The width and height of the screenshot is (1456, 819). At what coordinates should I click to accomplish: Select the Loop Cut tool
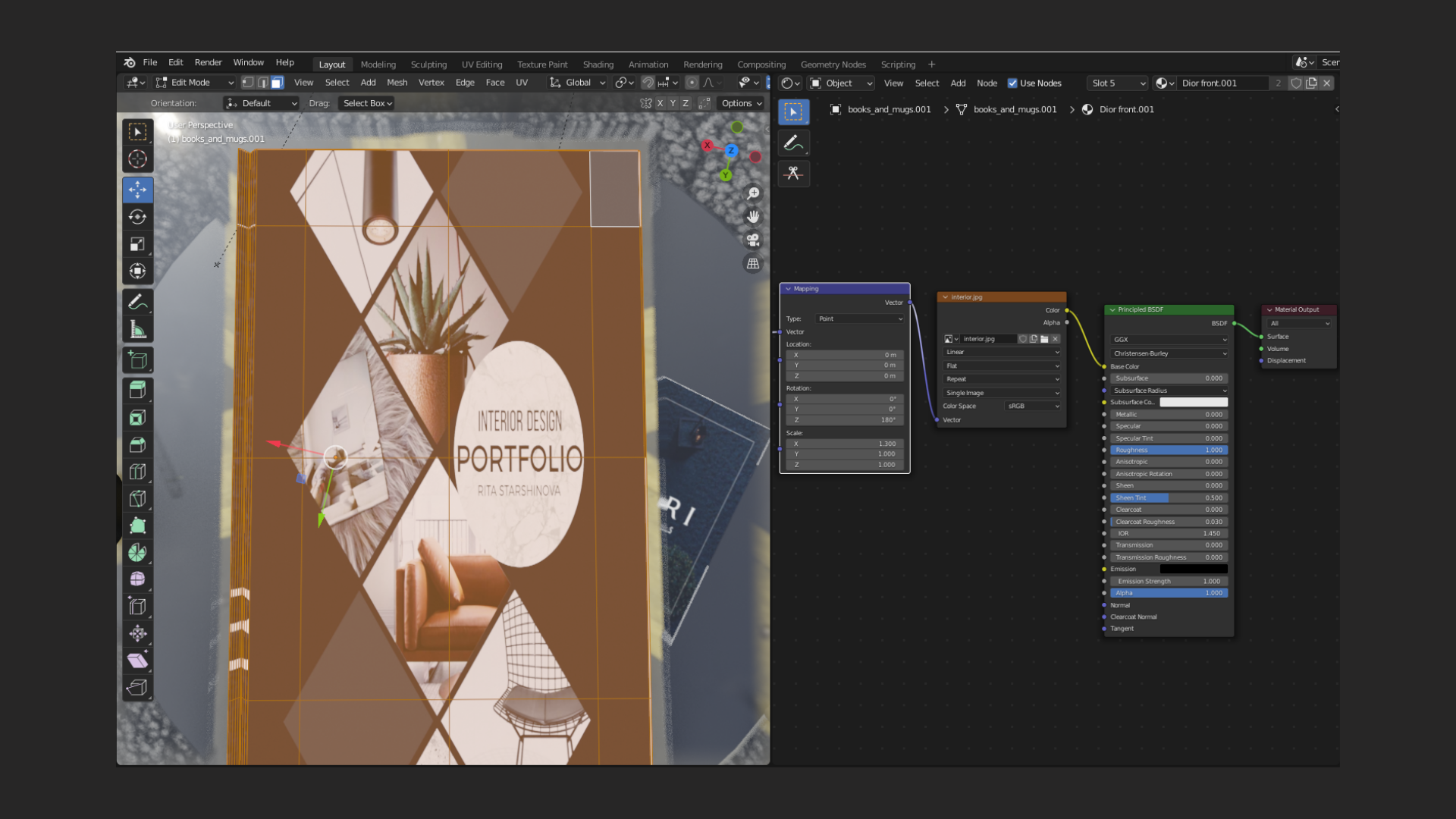137,472
